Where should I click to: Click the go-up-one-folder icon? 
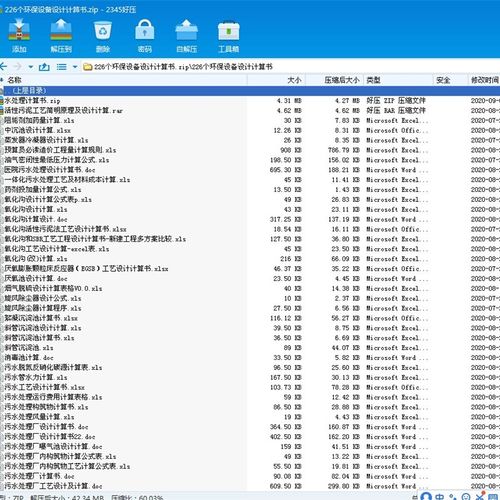point(44,67)
